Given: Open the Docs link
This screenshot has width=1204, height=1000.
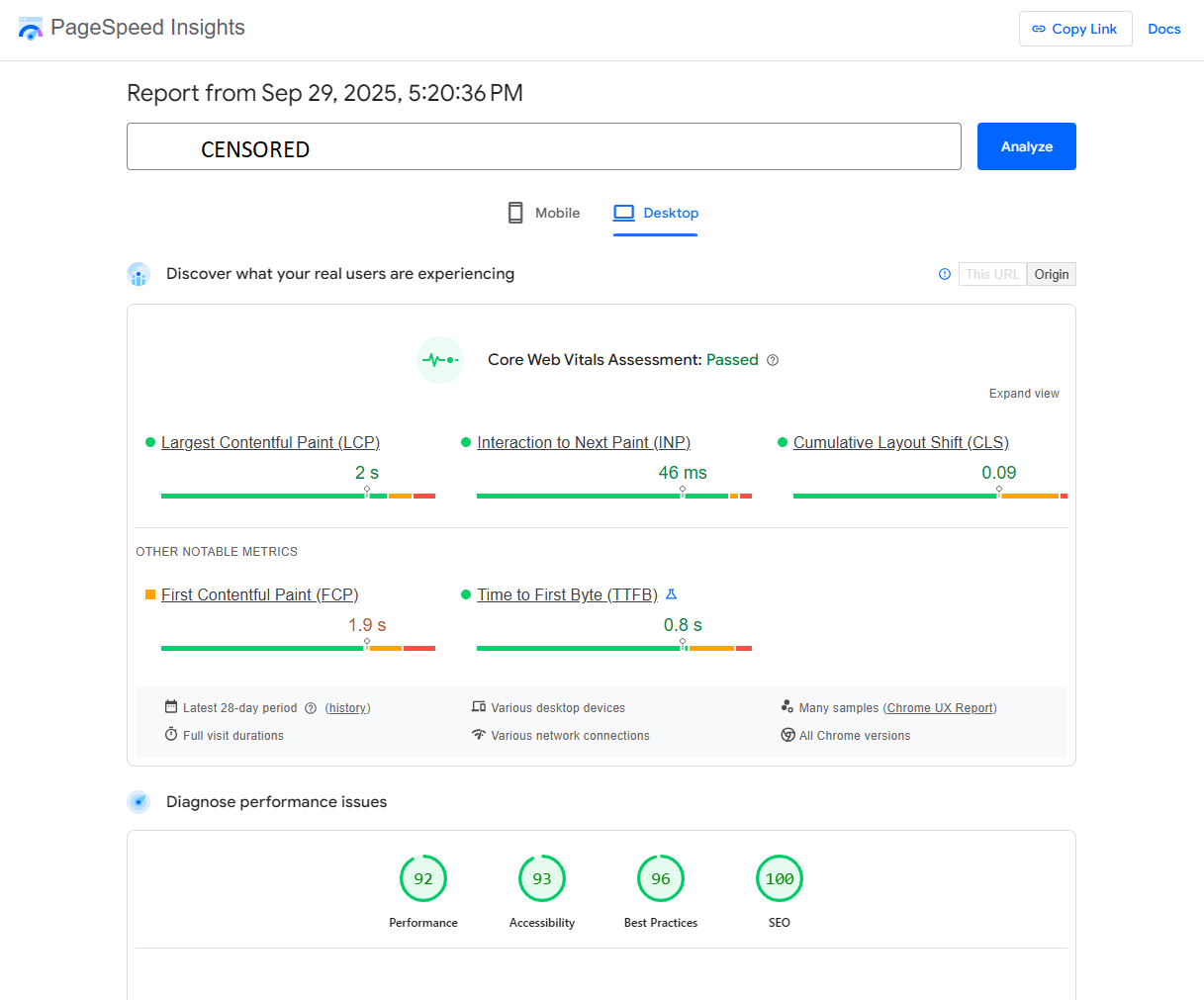Looking at the screenshot, I should (1164, 29).
